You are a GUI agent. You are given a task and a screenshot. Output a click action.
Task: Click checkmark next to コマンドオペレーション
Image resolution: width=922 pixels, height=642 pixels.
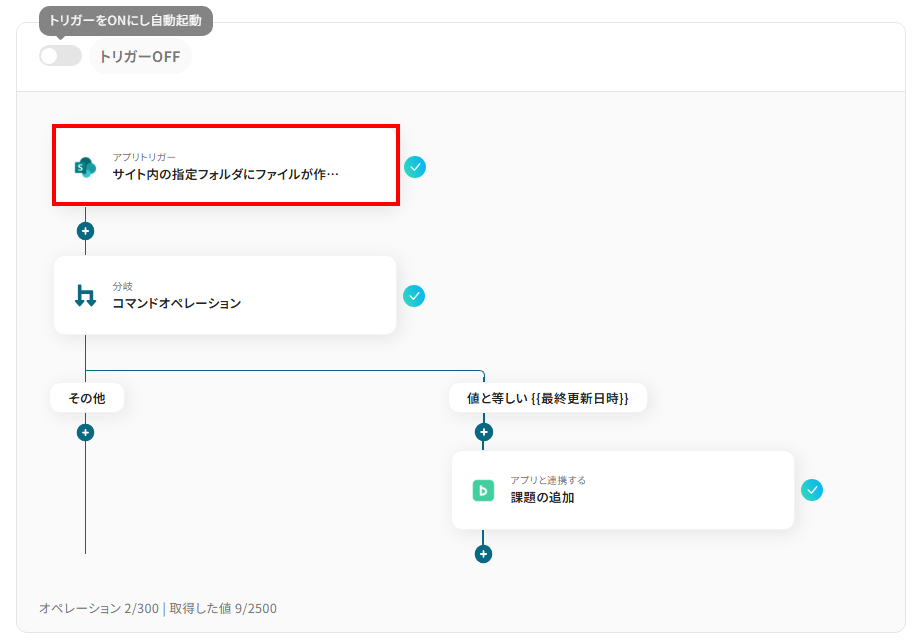point(414,296)
